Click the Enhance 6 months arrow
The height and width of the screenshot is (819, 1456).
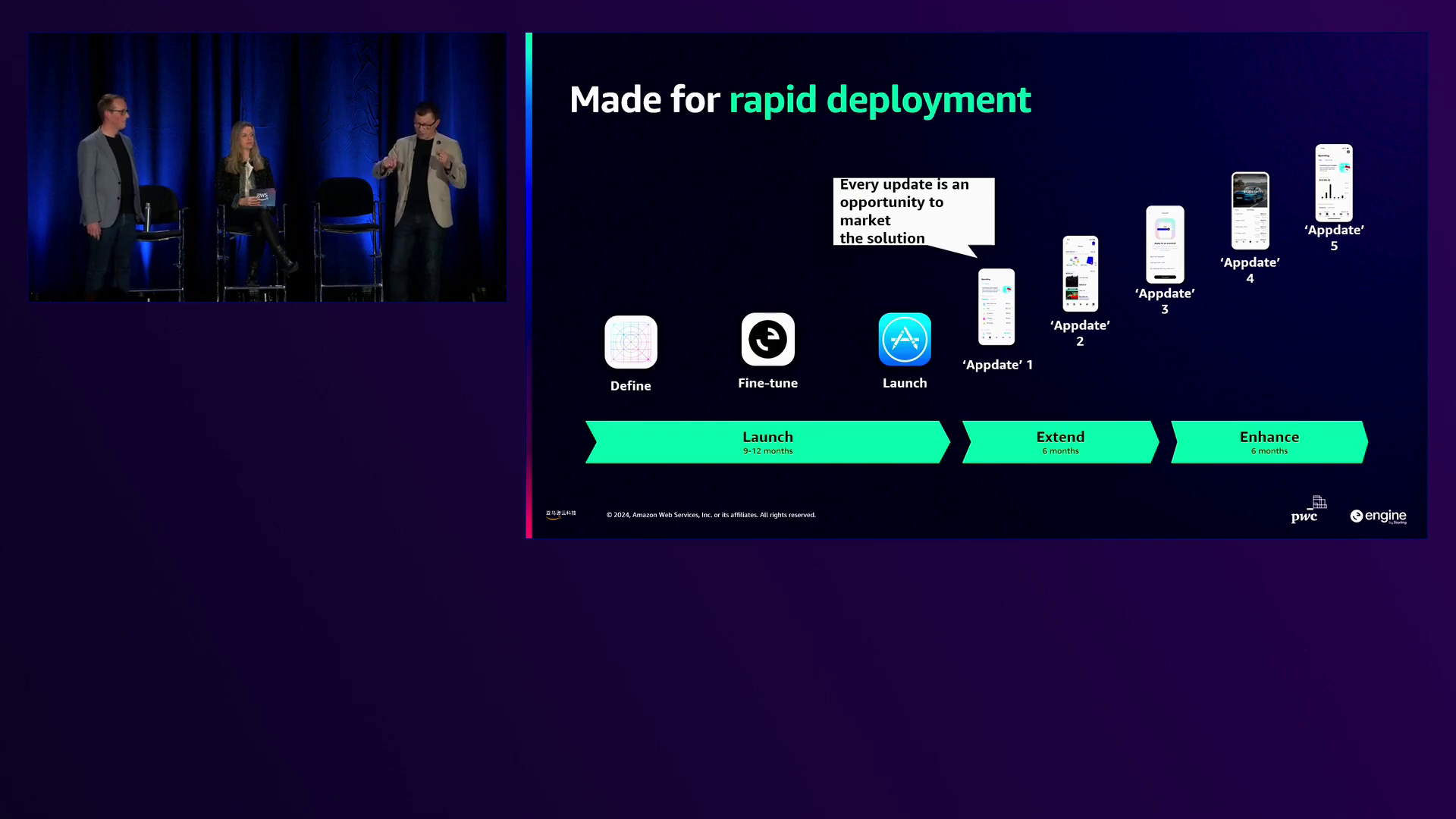(1269, 442)
